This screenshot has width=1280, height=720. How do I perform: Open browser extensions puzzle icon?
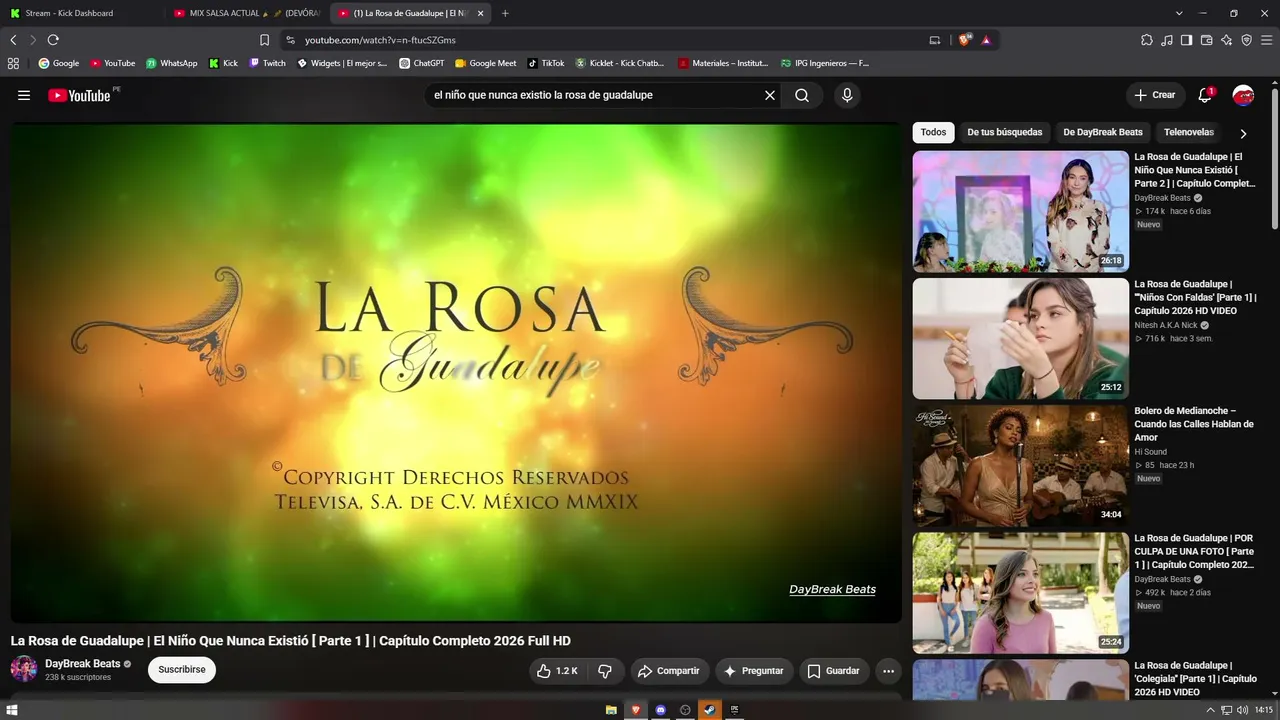(x=1147, y=40)
